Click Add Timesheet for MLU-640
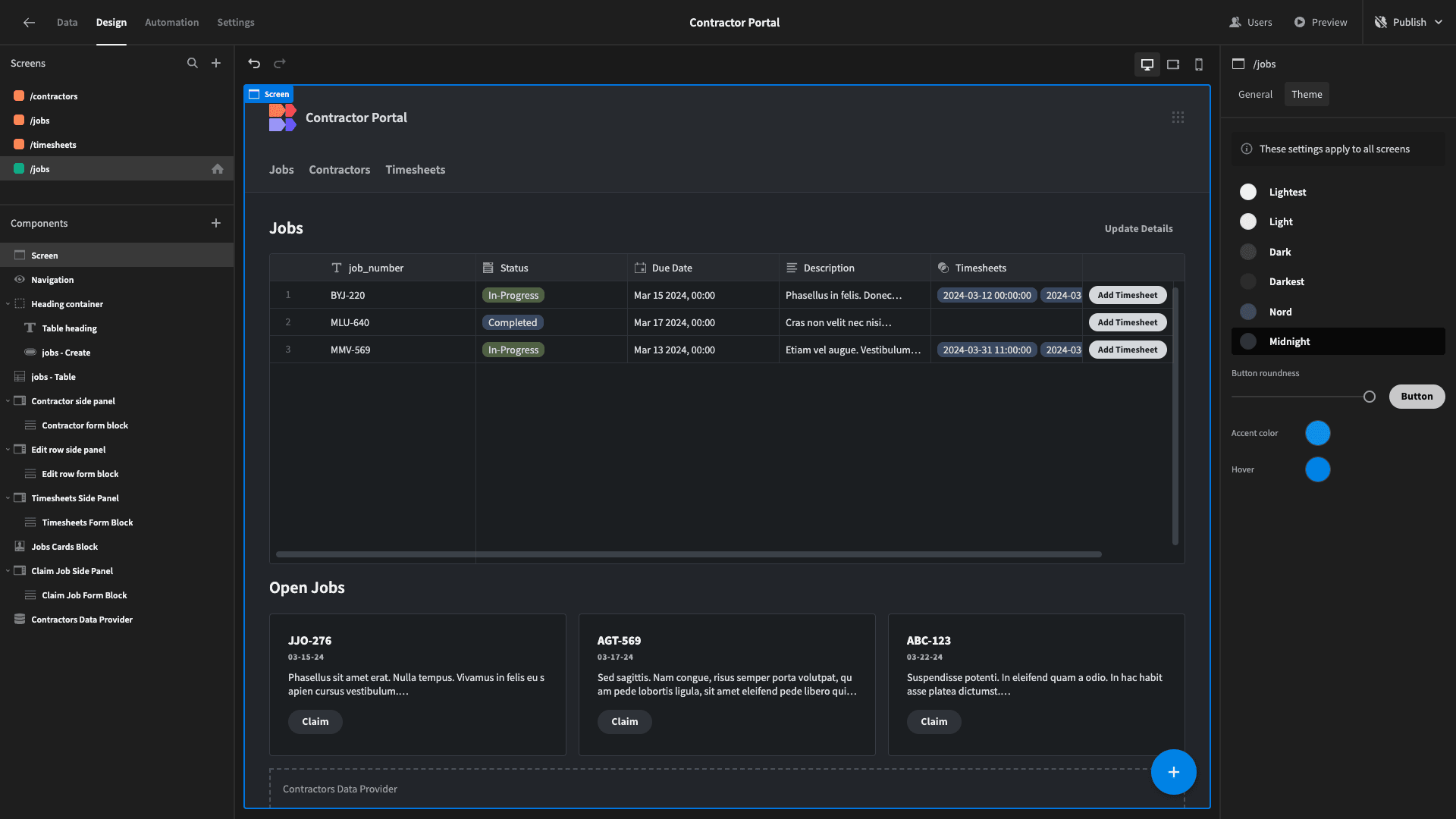 [x=1128, y=323]
